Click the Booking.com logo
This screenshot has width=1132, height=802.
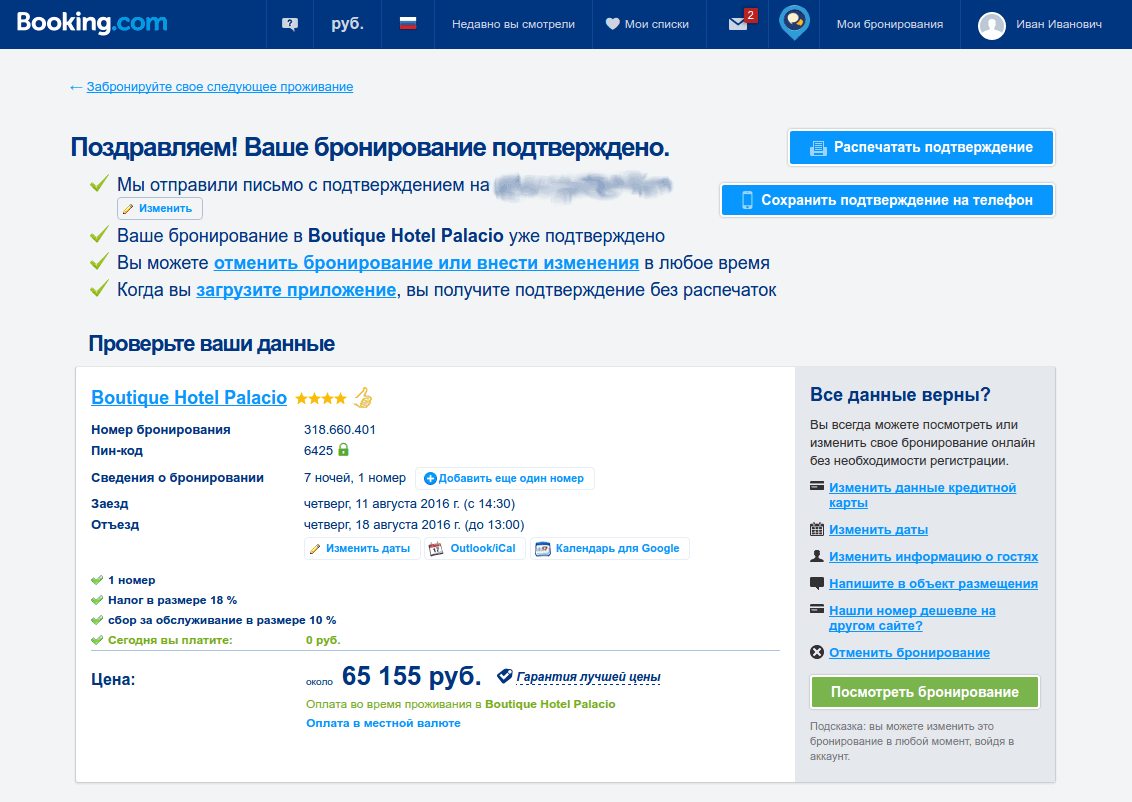(91, 23)
